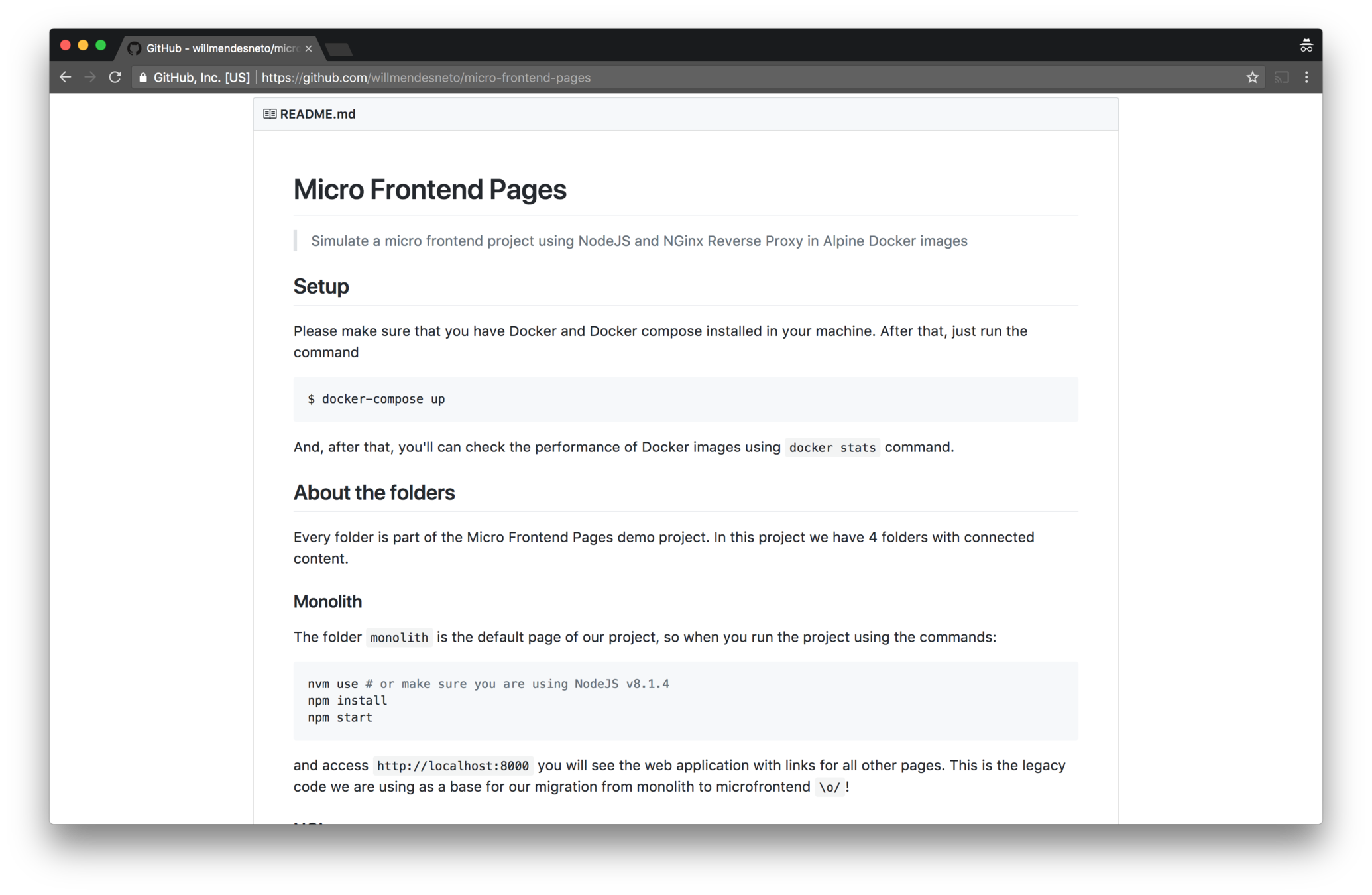Click GitHub favicon on the tab
Screen dimensions: 1372x895
(x=135, y=48)
